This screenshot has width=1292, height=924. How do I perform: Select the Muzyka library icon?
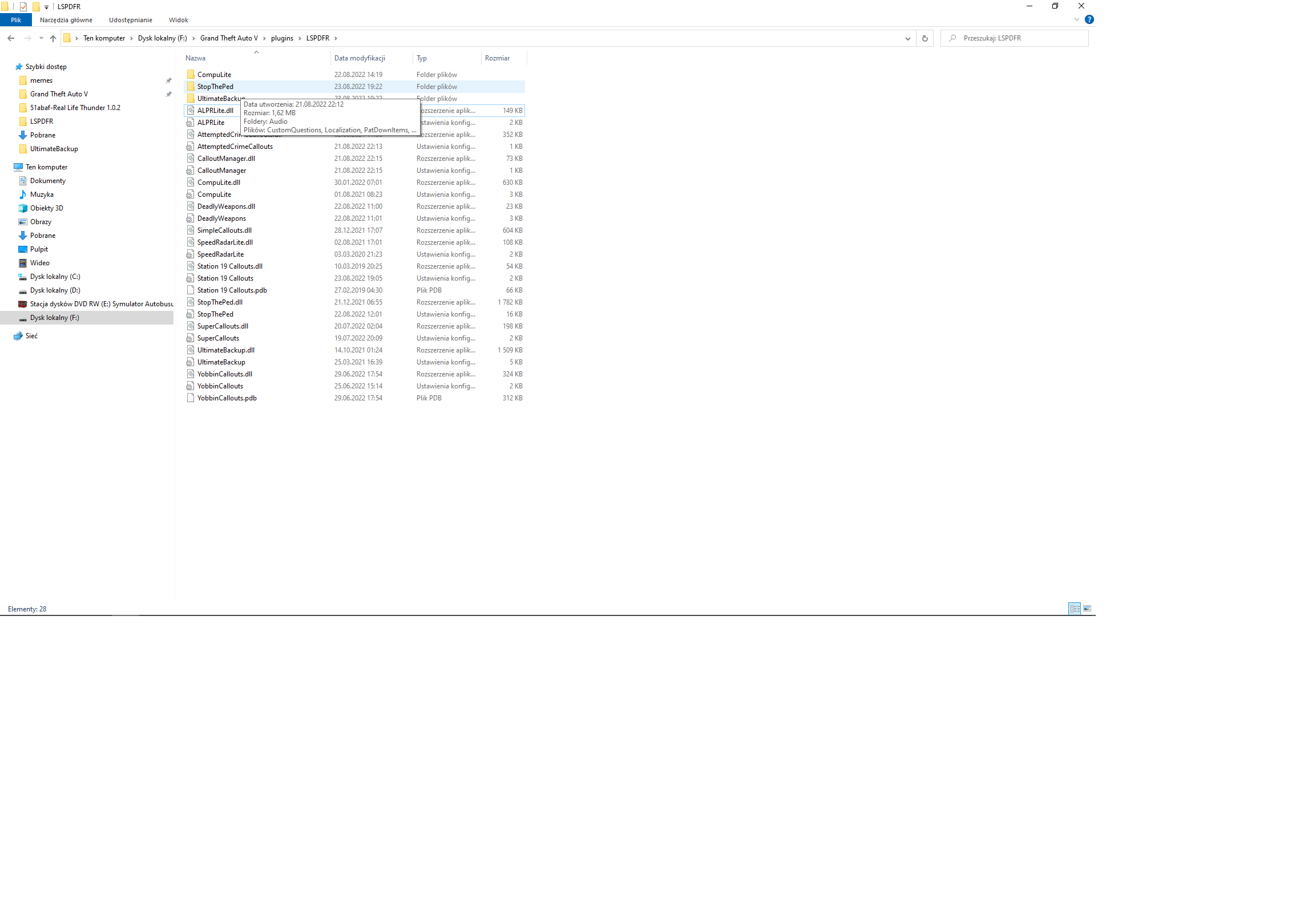pyautogui.click(x=23, y=194)
